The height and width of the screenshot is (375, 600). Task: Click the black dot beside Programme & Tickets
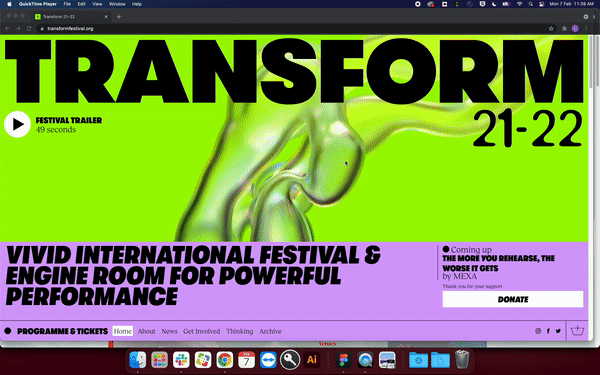(8, 331)
